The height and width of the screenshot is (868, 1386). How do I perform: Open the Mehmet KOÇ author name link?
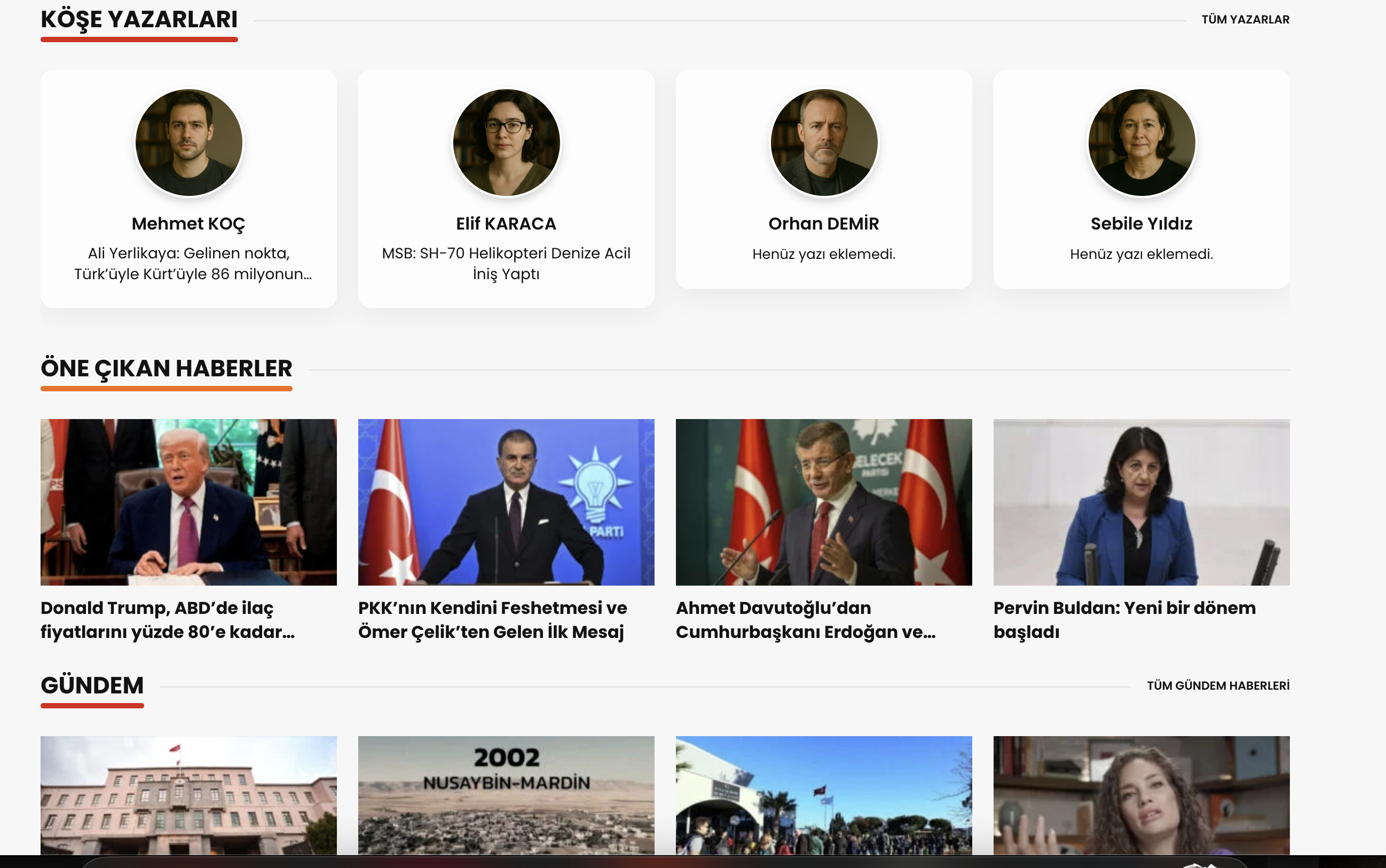click(x=188, y=223)
